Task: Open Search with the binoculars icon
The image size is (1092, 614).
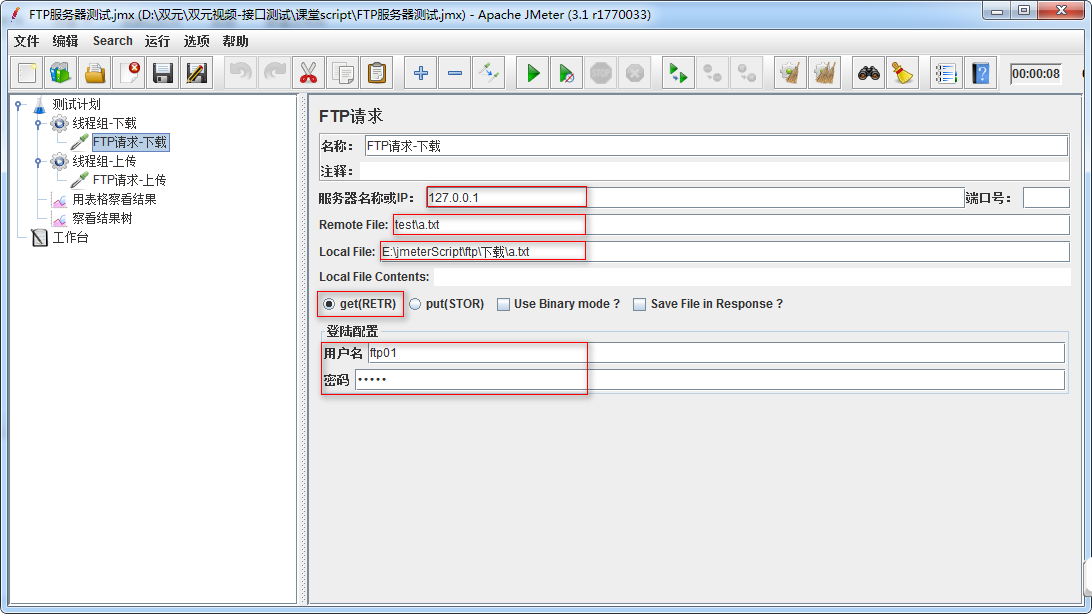Action: [868, 73]
